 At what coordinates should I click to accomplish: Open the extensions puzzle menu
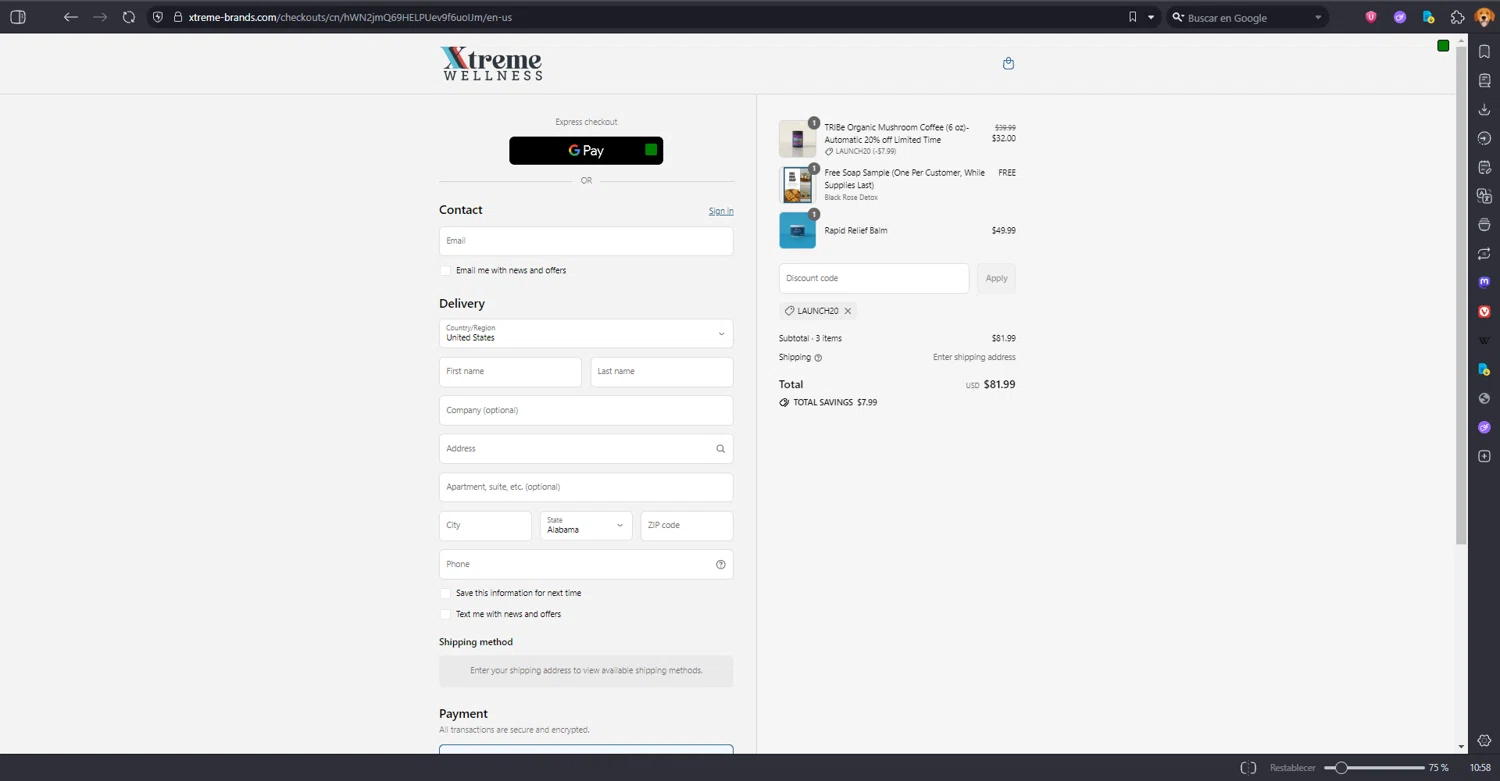[x=1457, y=17]
